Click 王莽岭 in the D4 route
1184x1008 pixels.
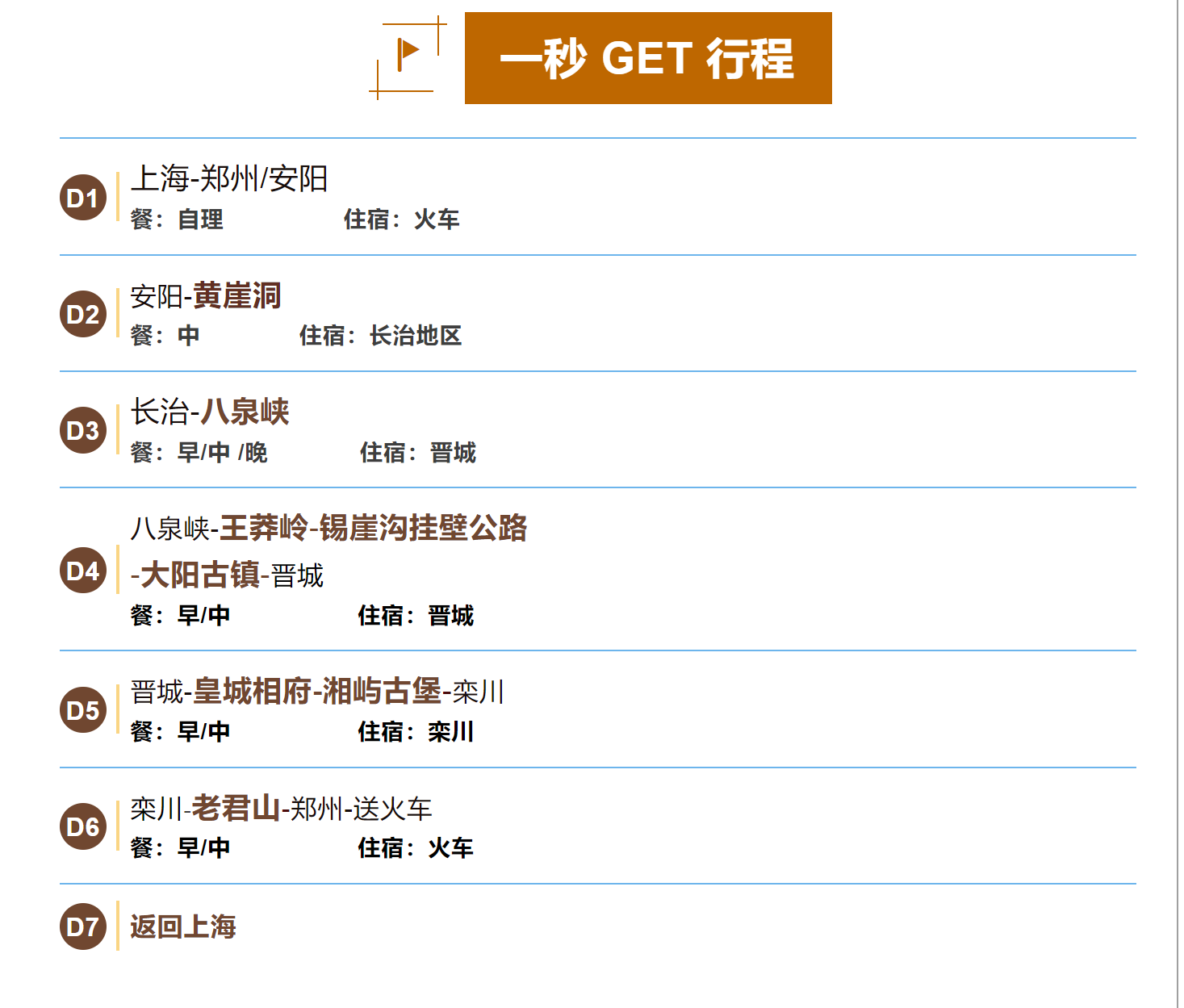tap(264, 529)
